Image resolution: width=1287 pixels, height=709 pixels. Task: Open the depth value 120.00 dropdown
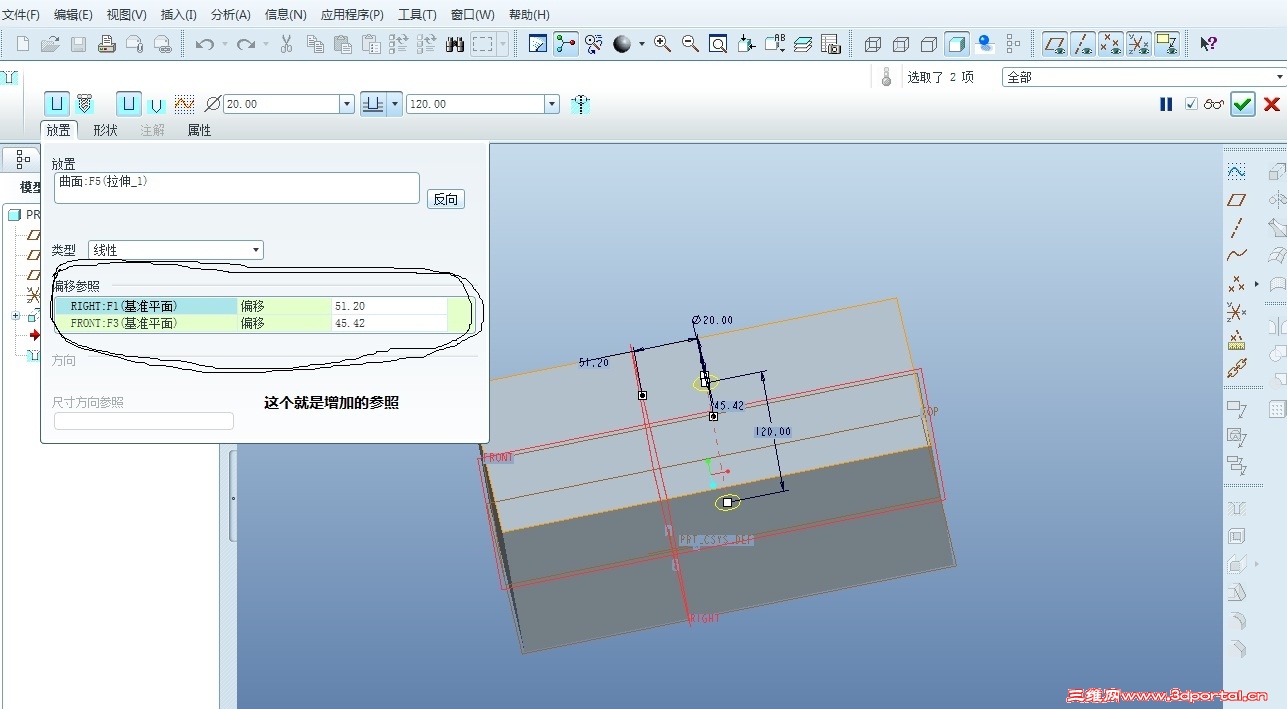tap(551, 104)
